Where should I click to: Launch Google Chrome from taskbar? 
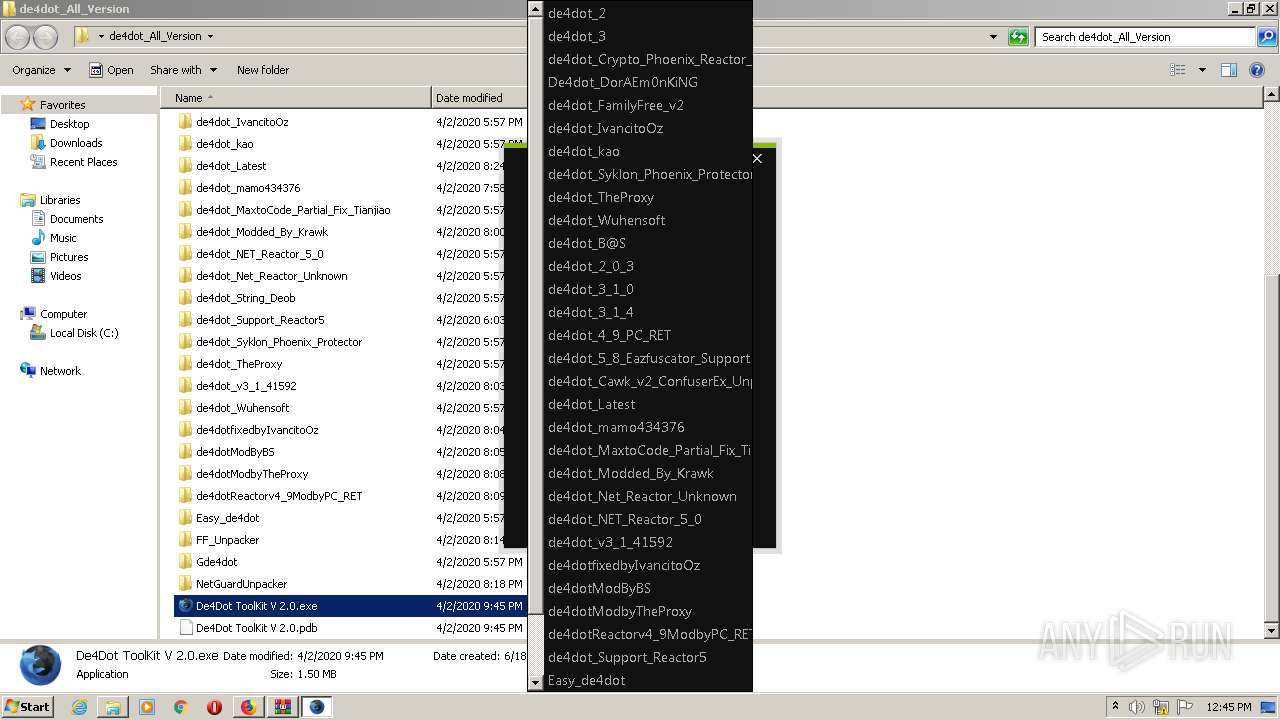(181, 707)
